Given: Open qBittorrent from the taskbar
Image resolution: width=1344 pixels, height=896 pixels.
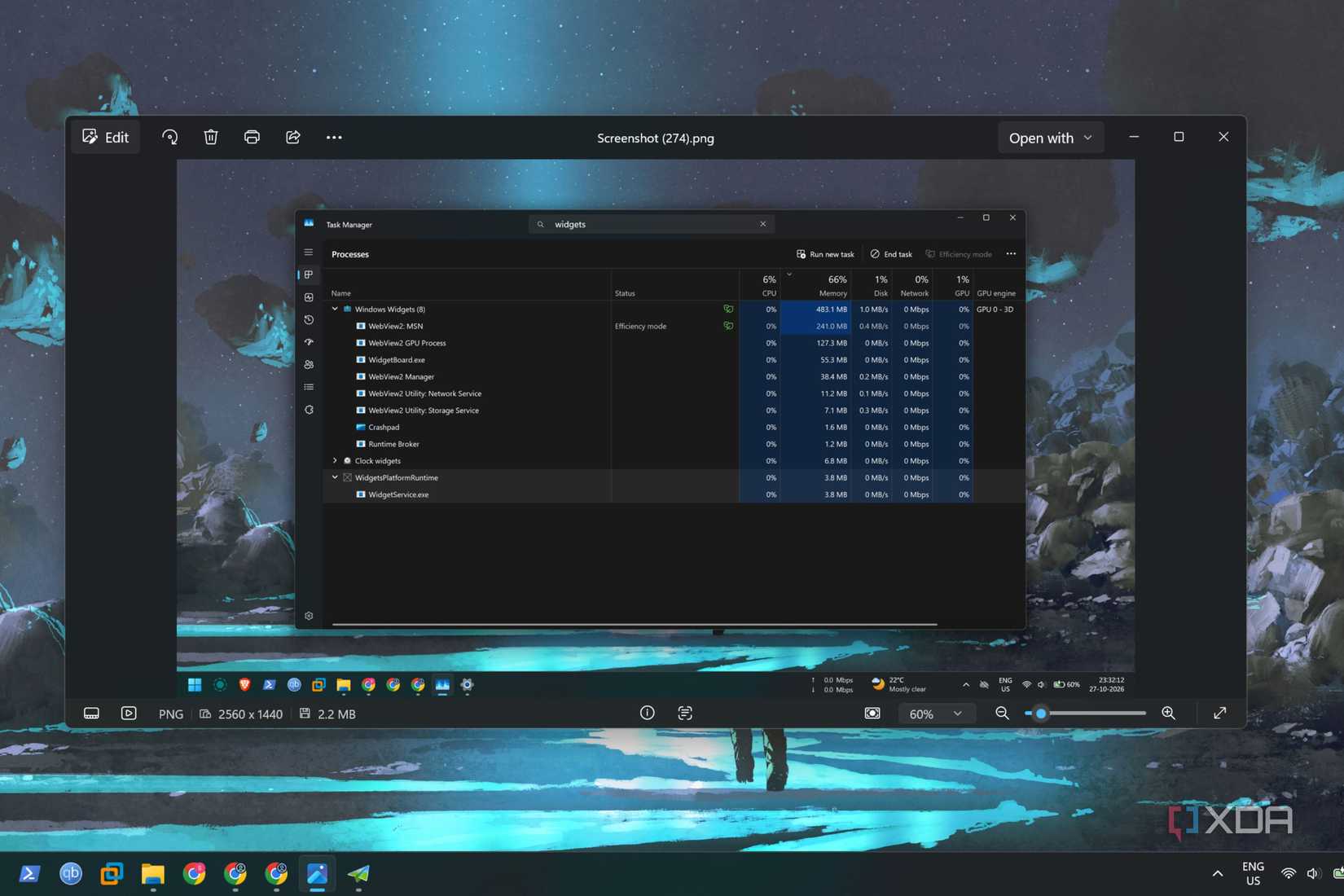Looking at the screenshot, I should [x=71, y=874].
